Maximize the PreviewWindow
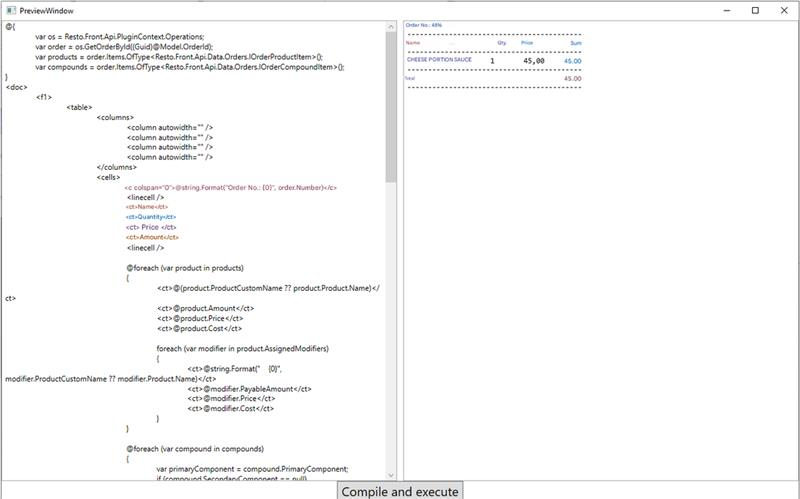 tap(755, 9)
